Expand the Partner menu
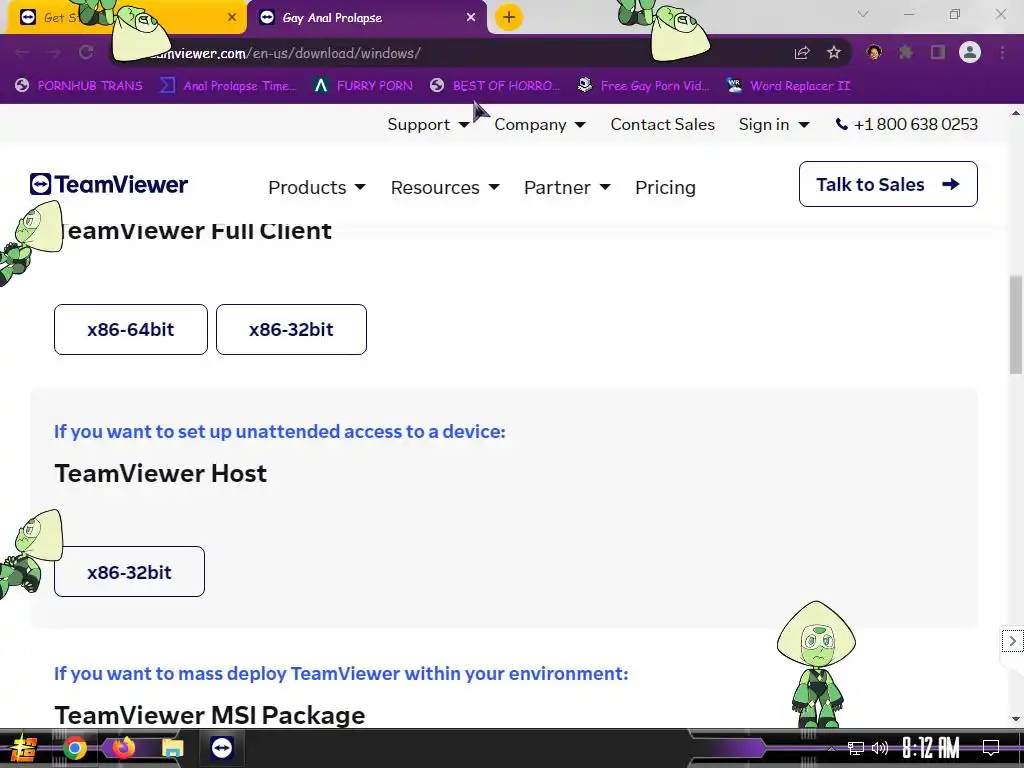Image resolution: width=1024 pixels, height=768 pixels. click(x=567, y=187)
